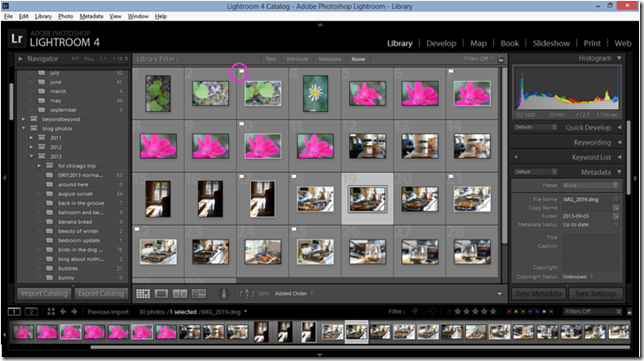Switch to Grid view icon in toolbar

coord(143,294)
